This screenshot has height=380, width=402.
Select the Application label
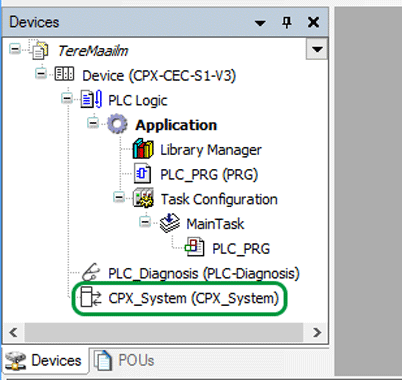(176, 125)
